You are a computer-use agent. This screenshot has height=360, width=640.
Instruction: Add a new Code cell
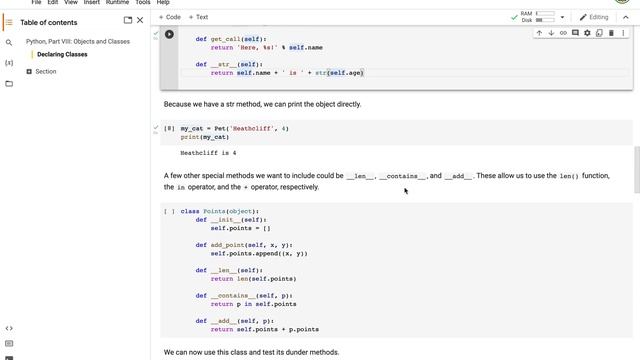coord(169,17)
